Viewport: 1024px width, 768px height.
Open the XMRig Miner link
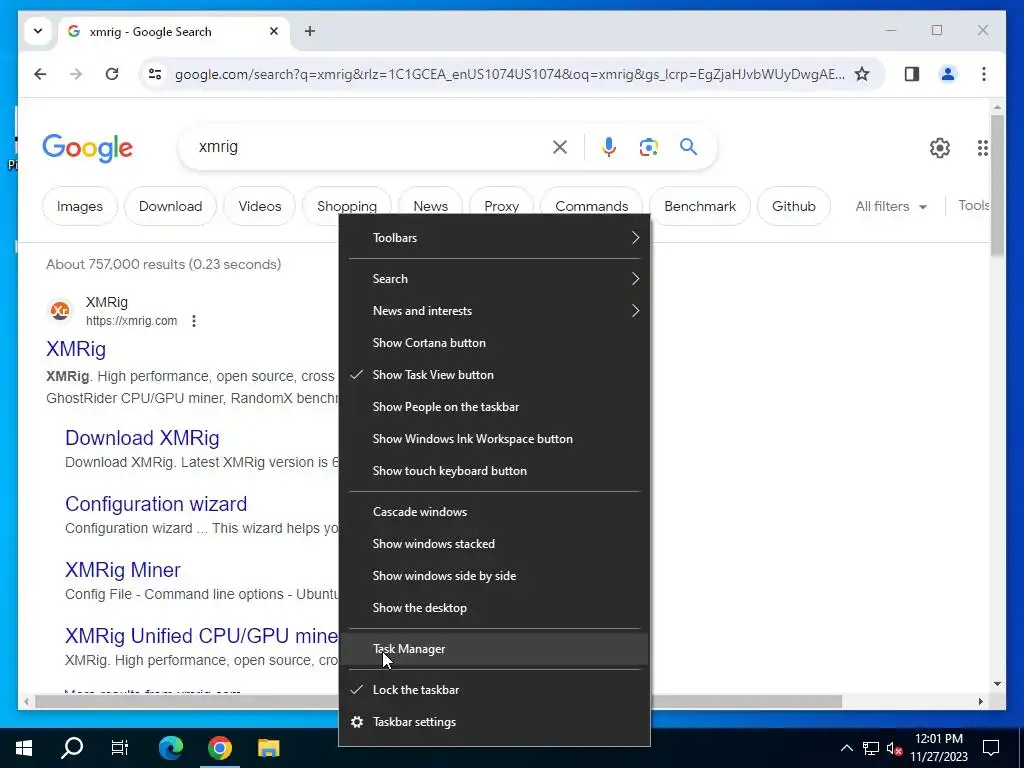(x=123, y=570)
